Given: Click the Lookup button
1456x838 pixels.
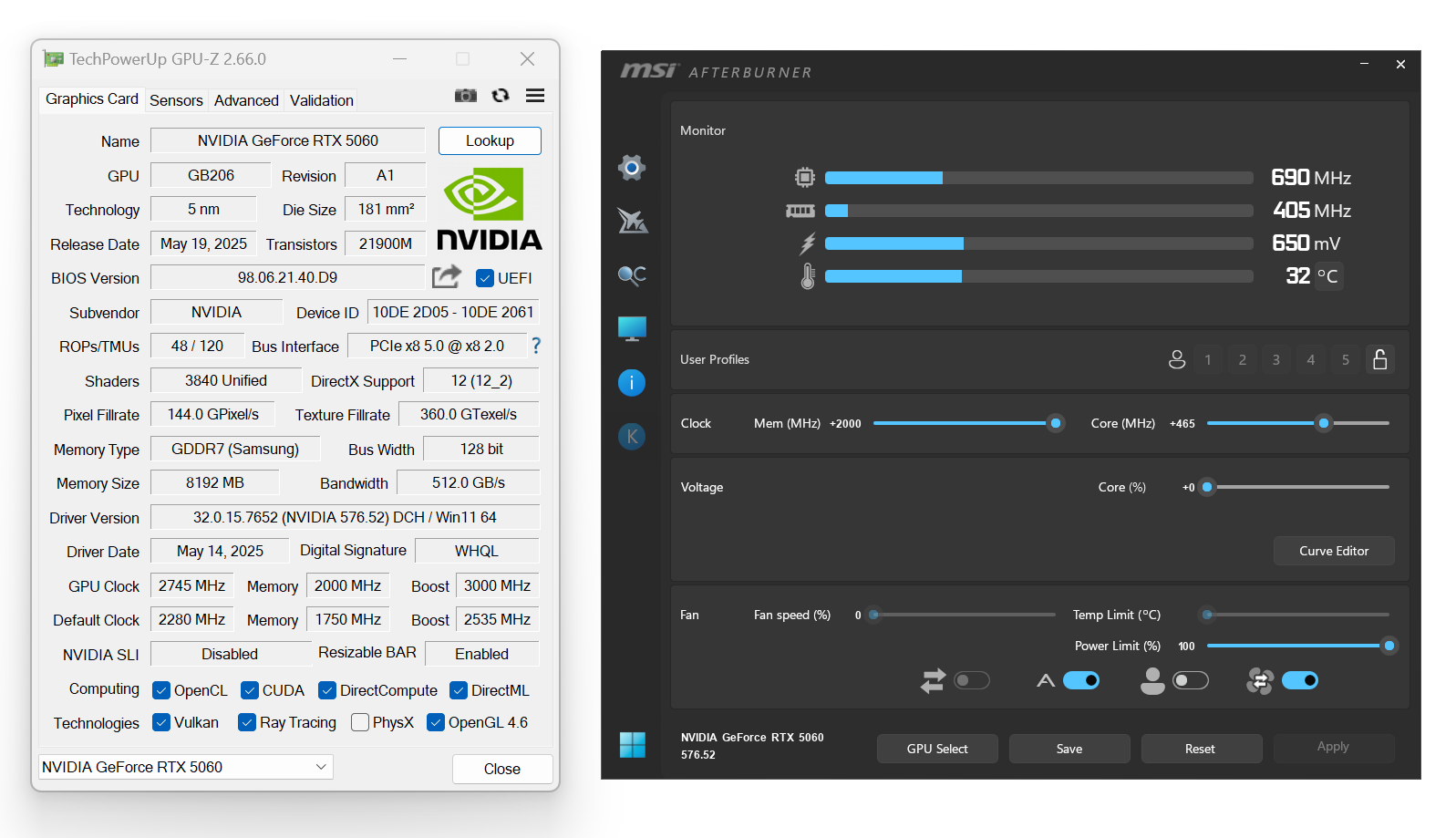Looking at the screenshot, I should point(490,140).
